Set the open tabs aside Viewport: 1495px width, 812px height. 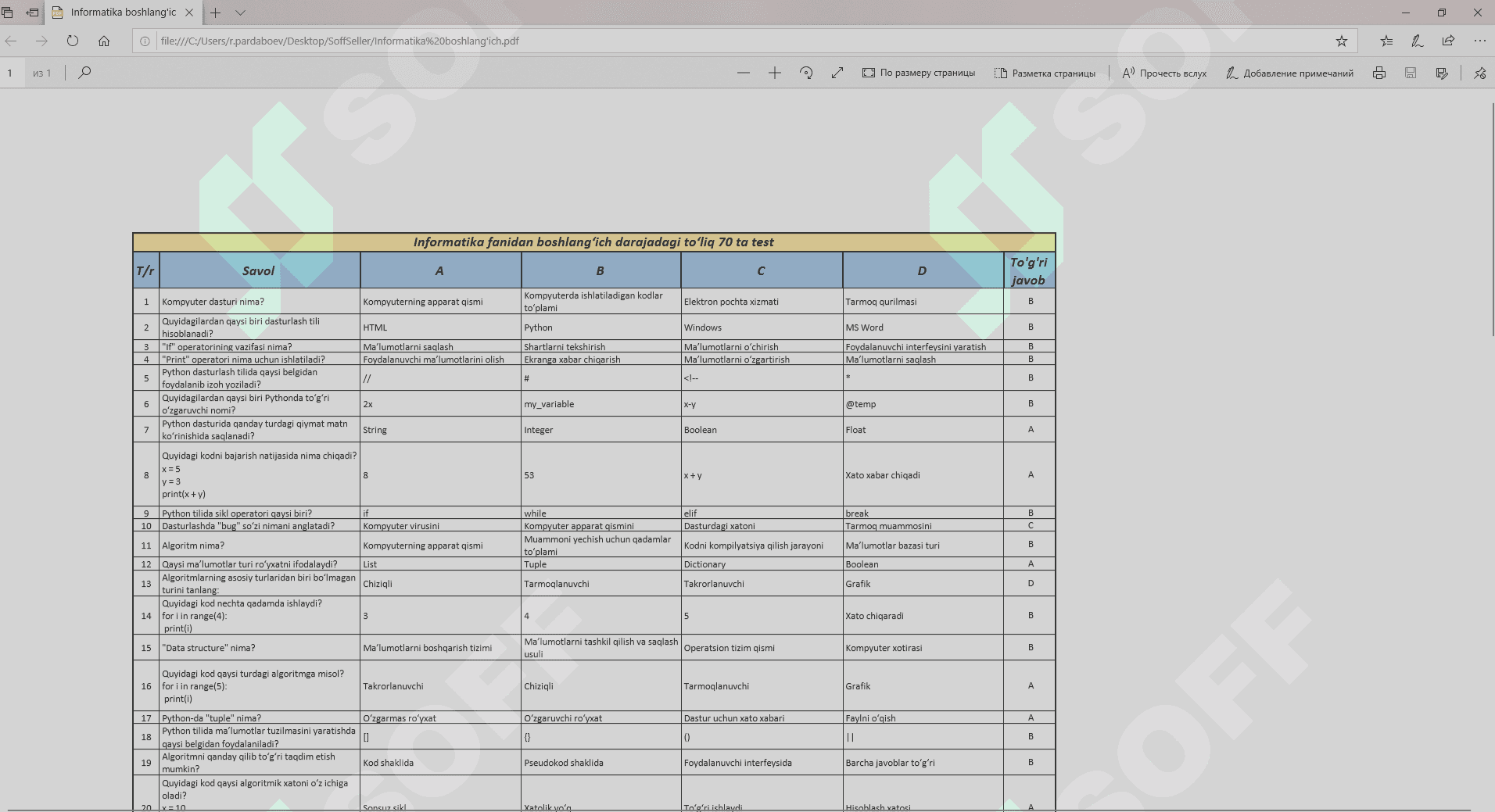click(x=32, y=13)
